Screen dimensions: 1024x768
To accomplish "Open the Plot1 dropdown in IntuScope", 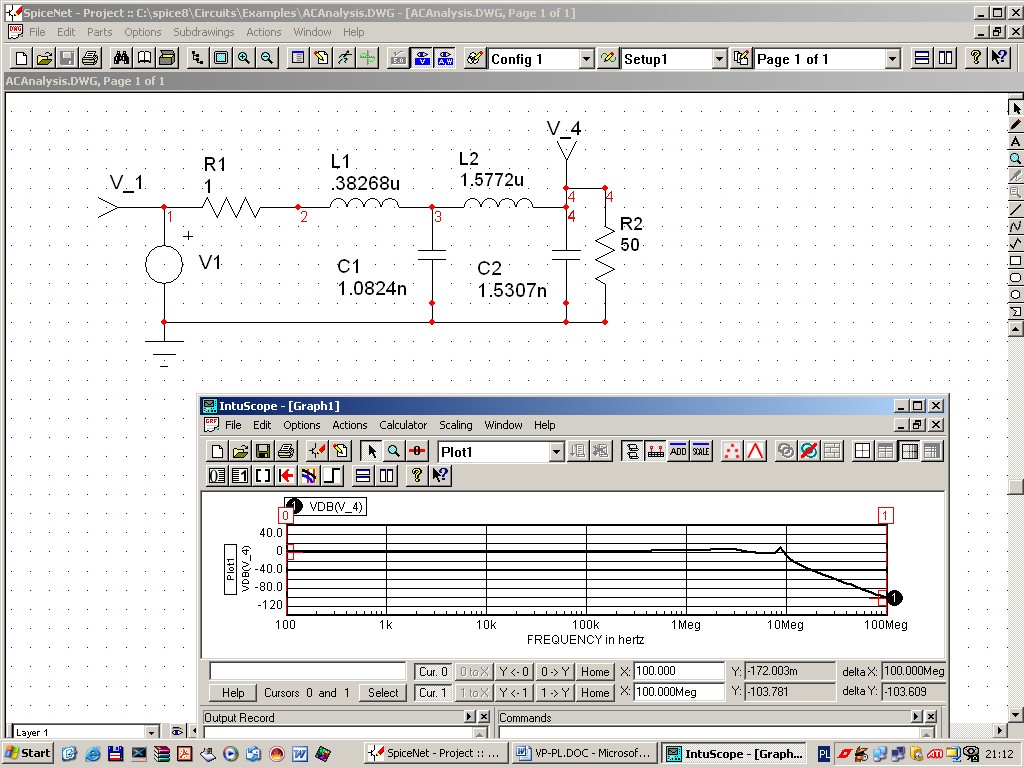I will tap(557, 452).
